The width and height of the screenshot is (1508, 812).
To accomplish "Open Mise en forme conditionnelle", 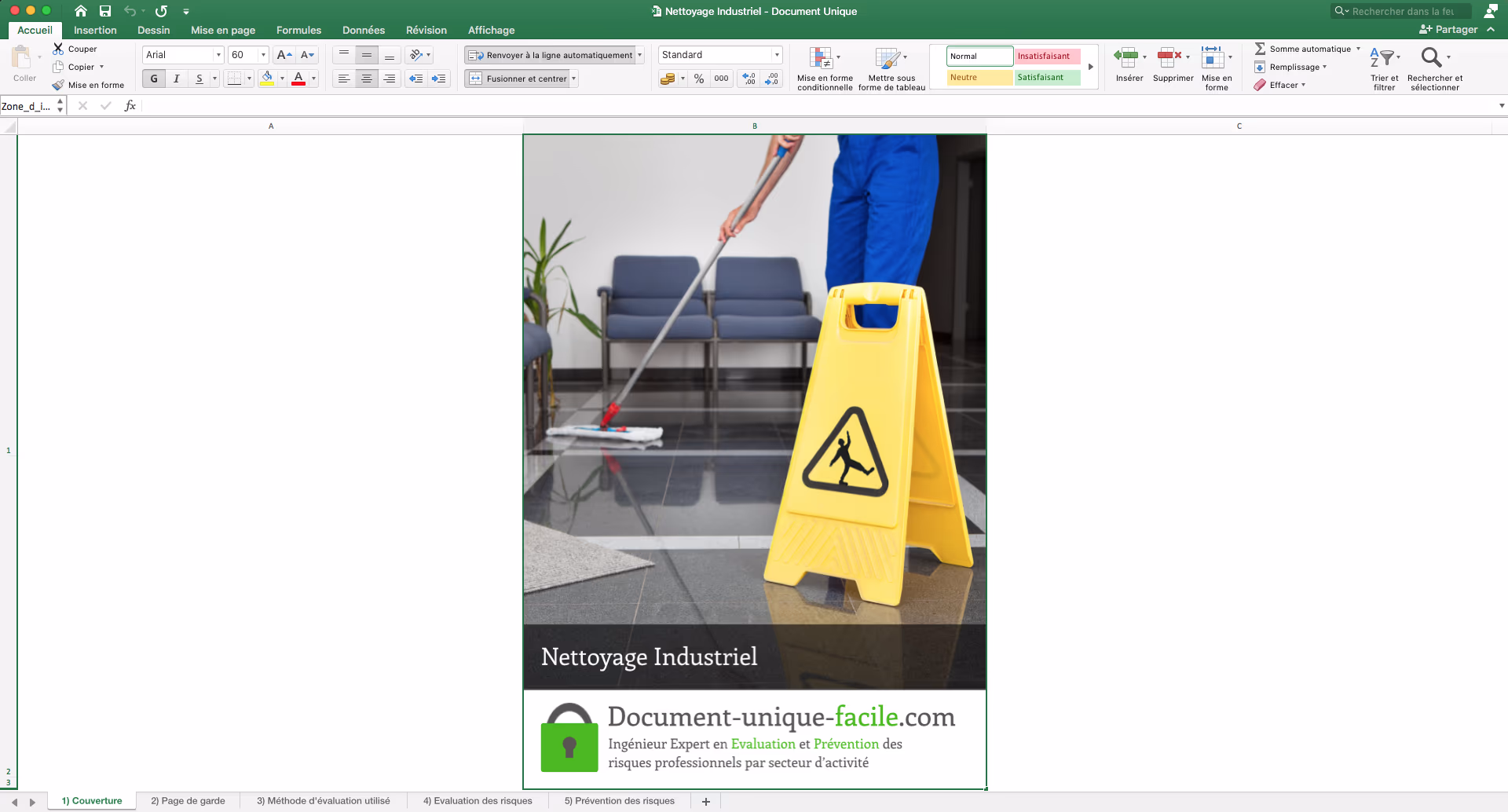I will click(825, 68).
